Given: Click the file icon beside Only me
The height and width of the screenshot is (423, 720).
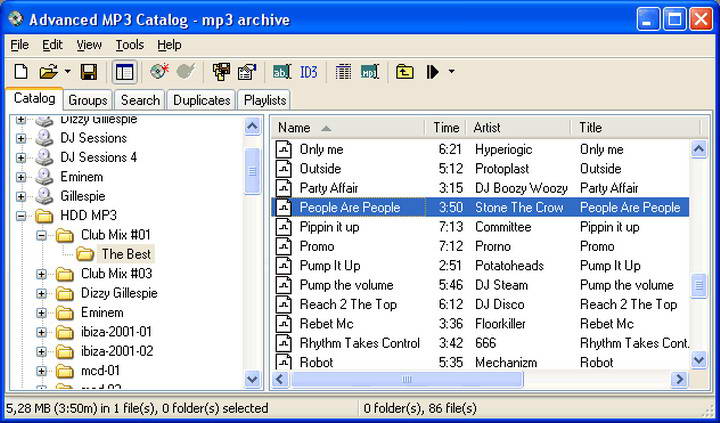Looking at the screenshot, I should [284, 149].
